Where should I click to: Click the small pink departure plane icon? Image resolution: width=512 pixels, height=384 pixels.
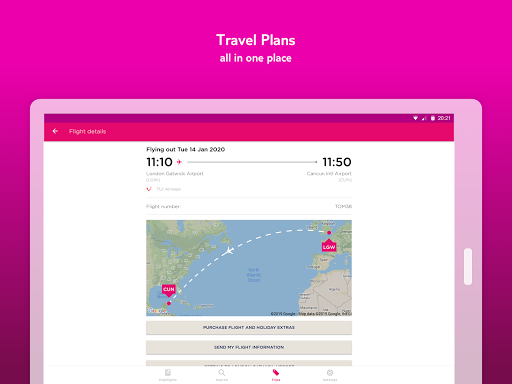(179, 162)
